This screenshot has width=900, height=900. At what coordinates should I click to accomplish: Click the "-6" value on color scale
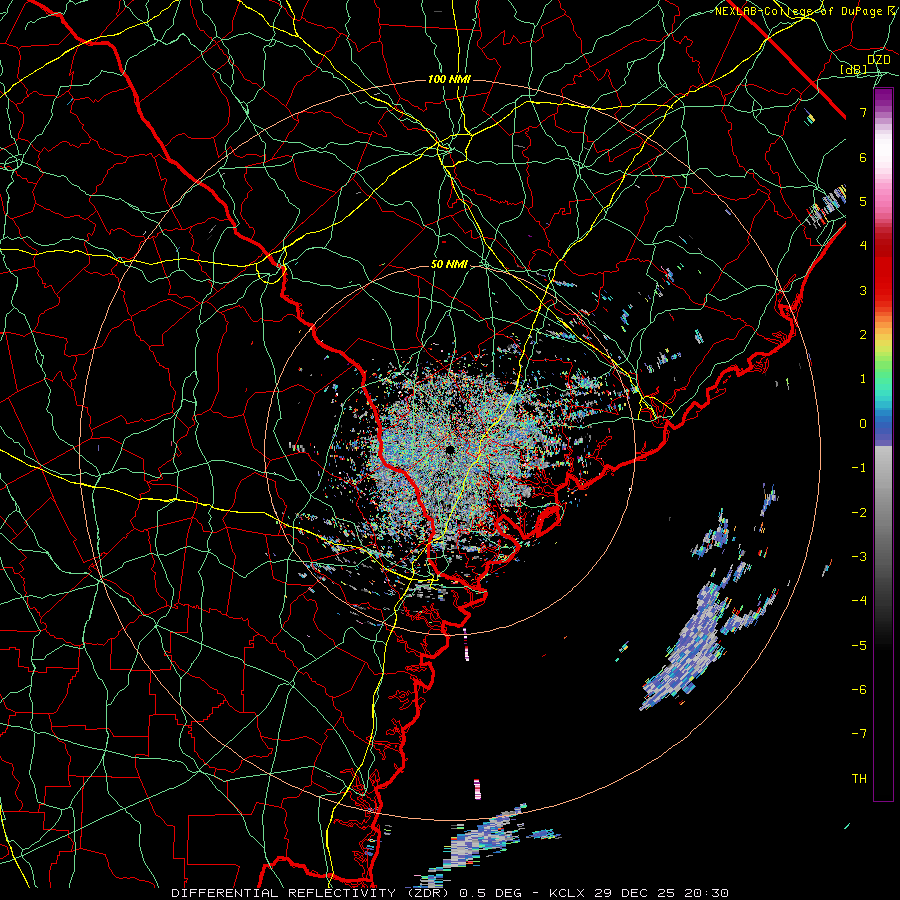tap(859, 690)
